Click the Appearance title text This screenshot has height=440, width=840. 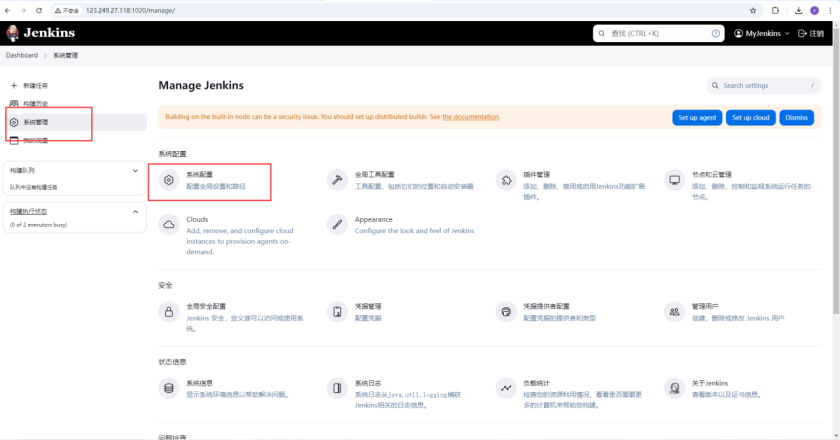tap(373, 219)
